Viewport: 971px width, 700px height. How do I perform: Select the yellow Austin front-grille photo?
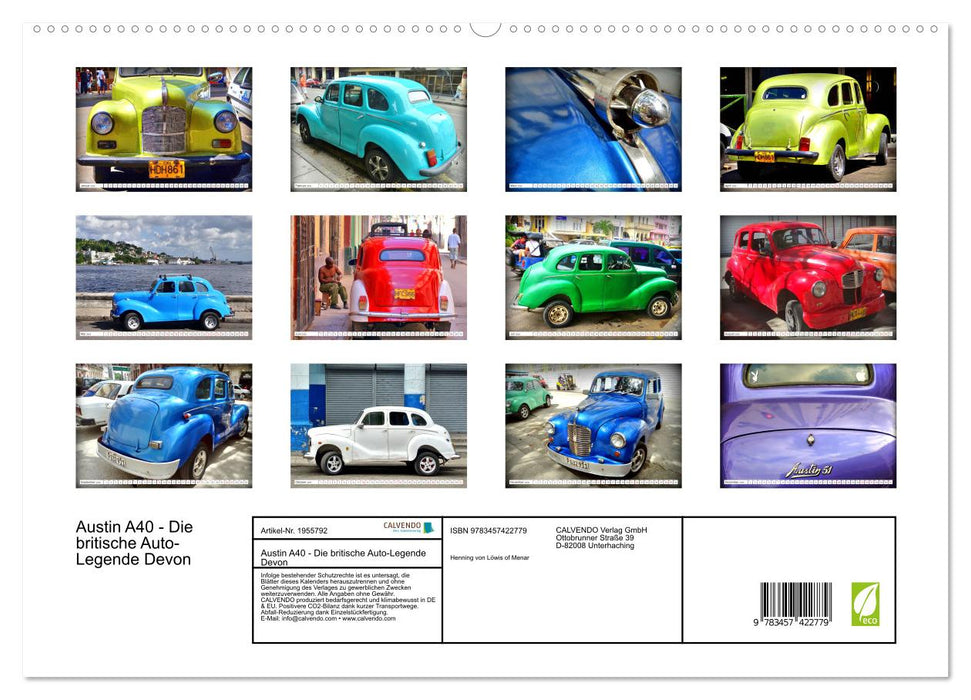point(164,130)
